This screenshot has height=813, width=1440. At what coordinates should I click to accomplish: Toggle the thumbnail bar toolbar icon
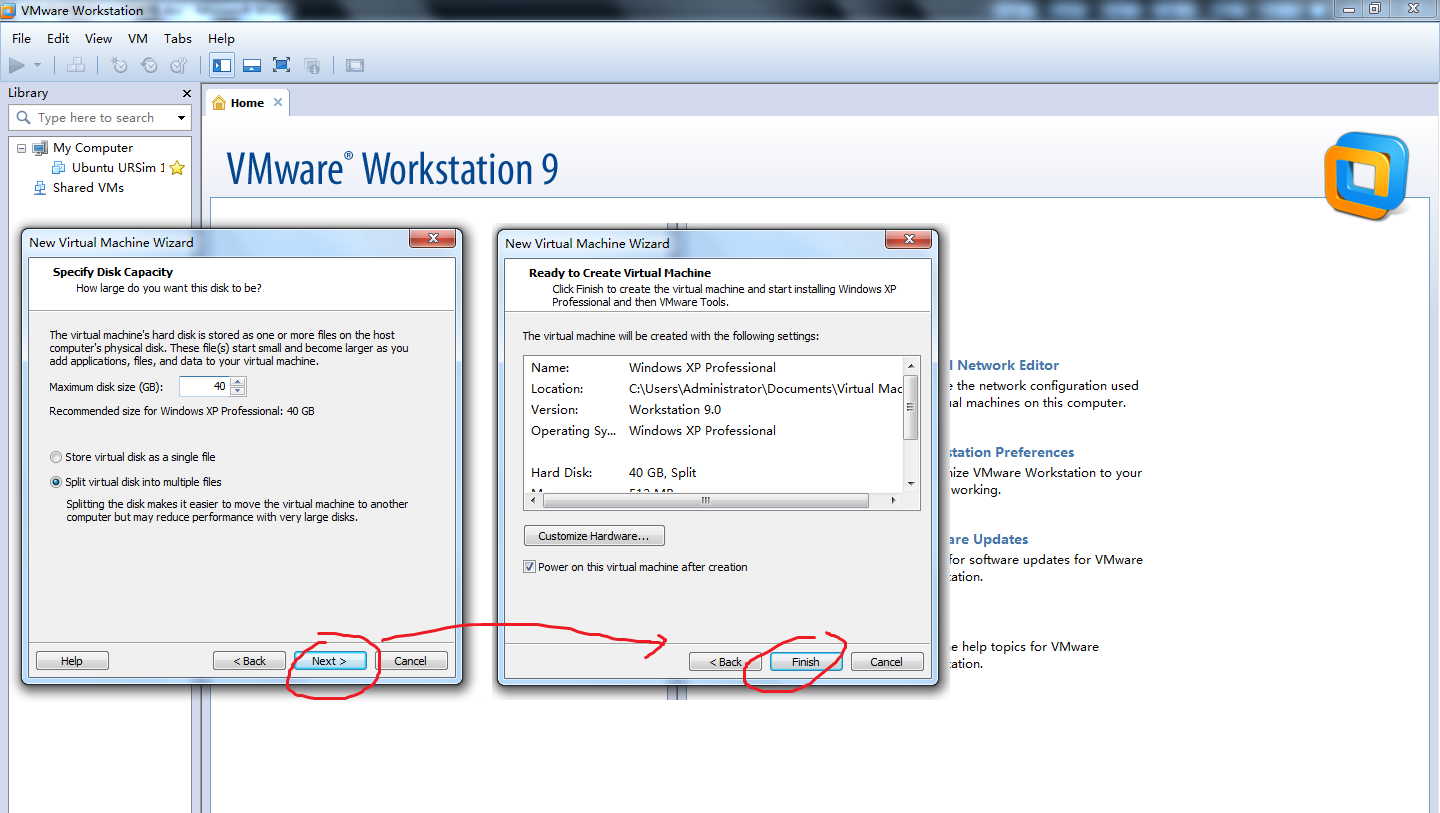(252, 65)
